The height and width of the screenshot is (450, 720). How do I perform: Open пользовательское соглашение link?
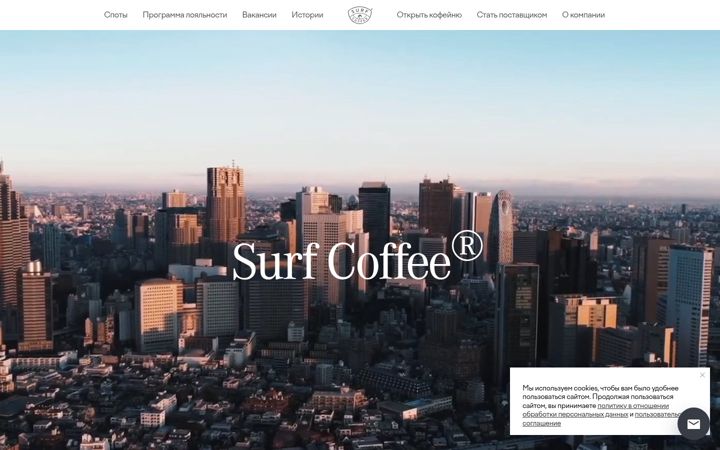pyautogui.click(x=602, y=419)
